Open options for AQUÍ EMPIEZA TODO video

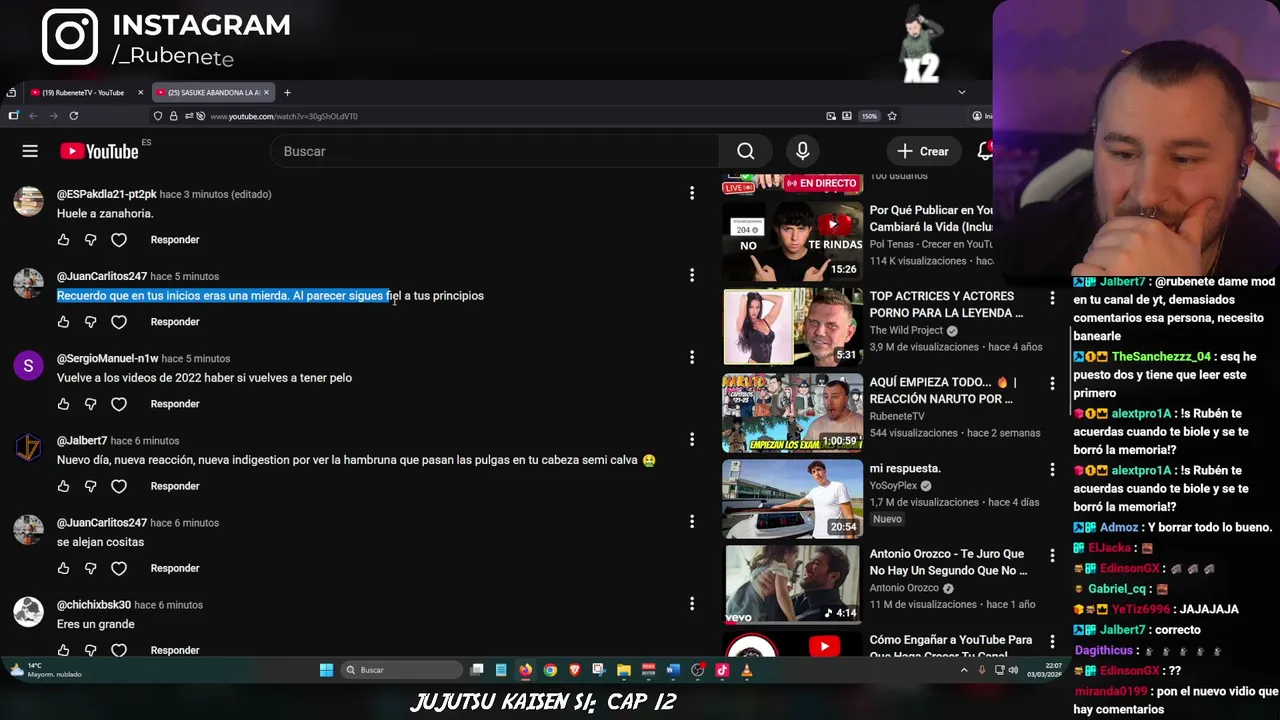(x=1052, y=384)
